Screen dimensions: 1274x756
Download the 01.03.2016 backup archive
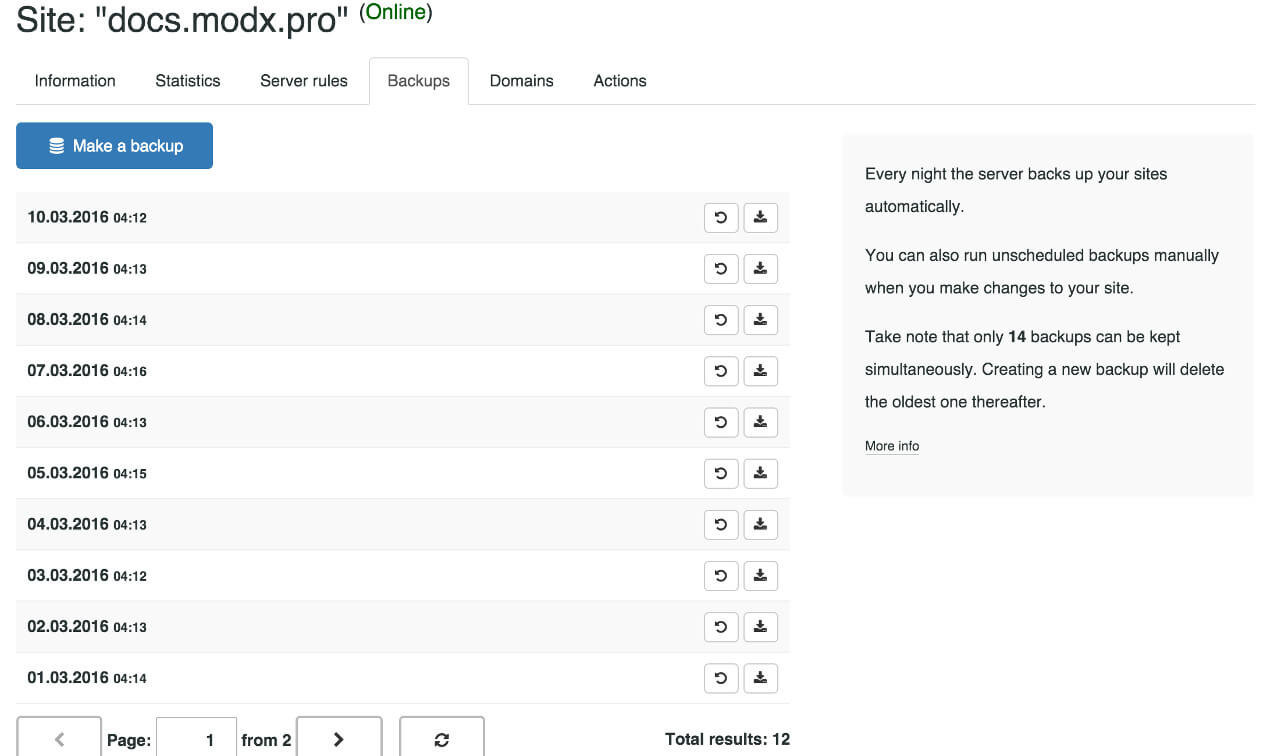760,678
